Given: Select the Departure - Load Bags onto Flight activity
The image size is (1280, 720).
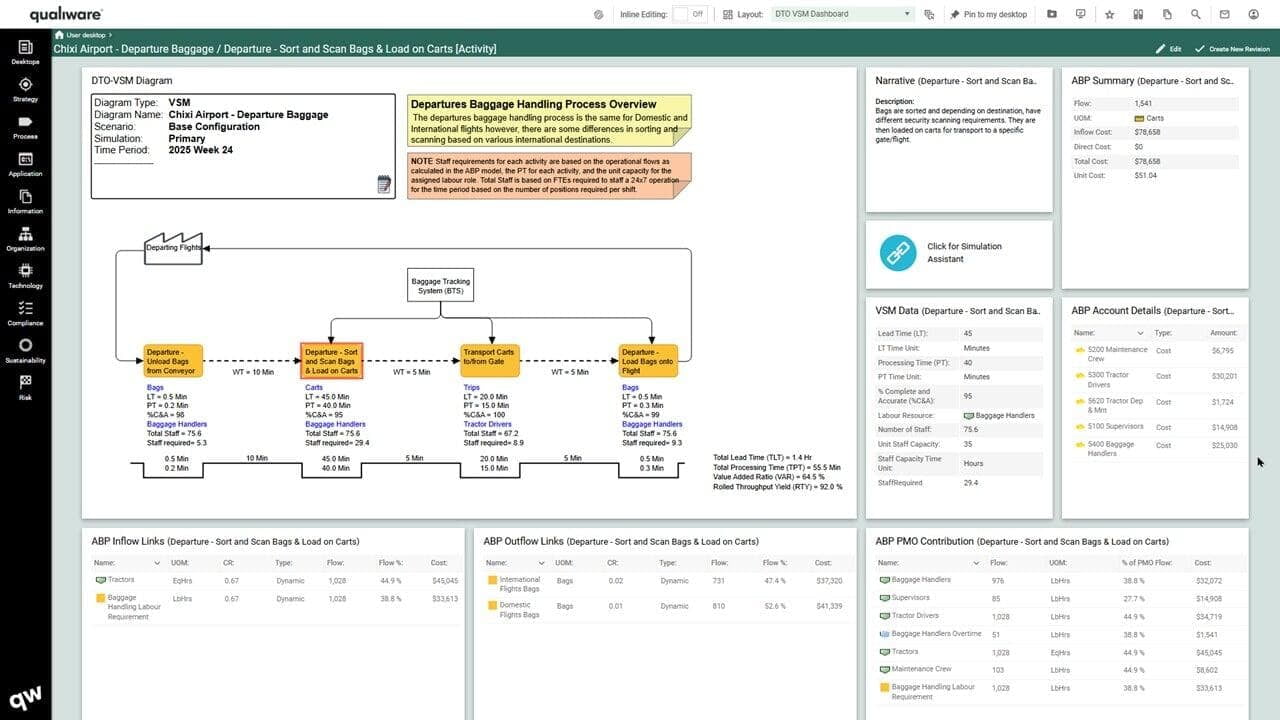Looking at the screenshot, I should point(648,361).
